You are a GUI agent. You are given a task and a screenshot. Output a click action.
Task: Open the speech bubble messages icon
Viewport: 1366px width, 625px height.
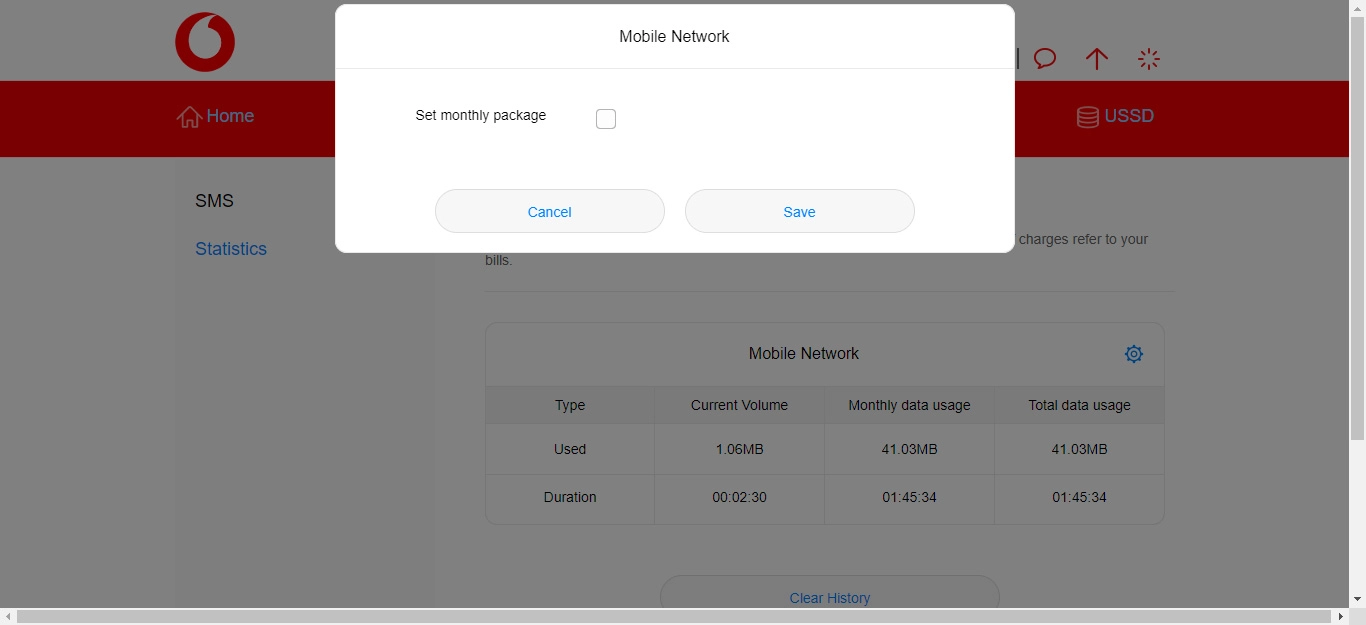(1045, 59)
